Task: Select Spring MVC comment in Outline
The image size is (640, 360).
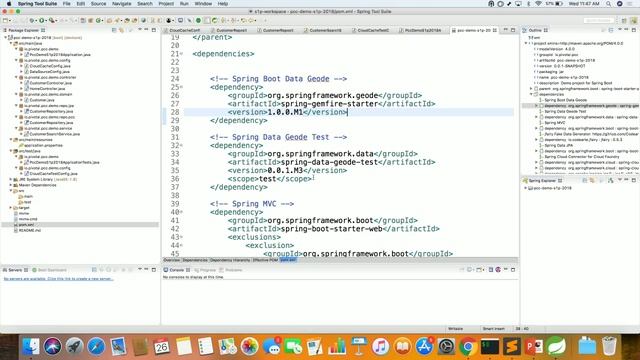Action: [555, 122]
